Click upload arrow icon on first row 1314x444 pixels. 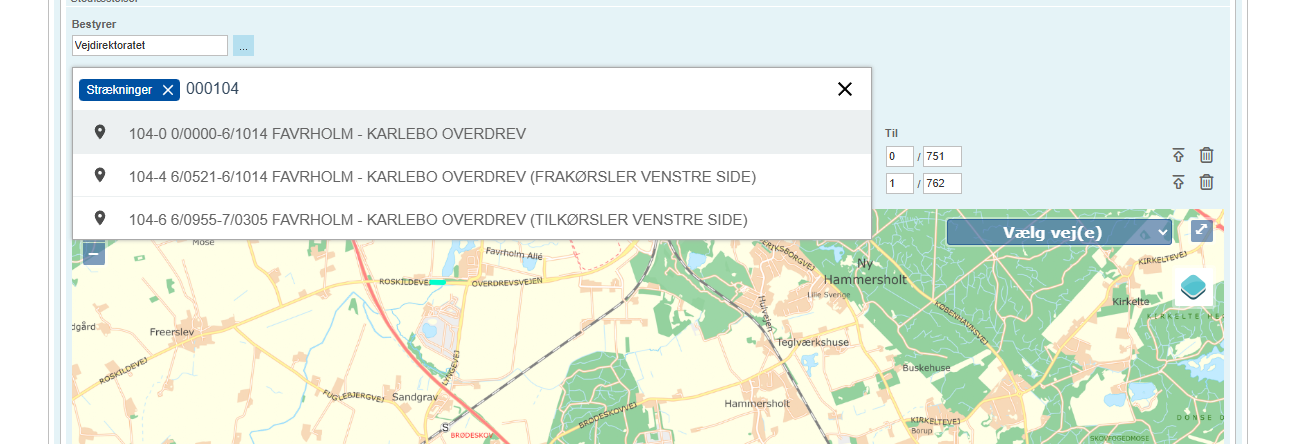coord(1178,155)
